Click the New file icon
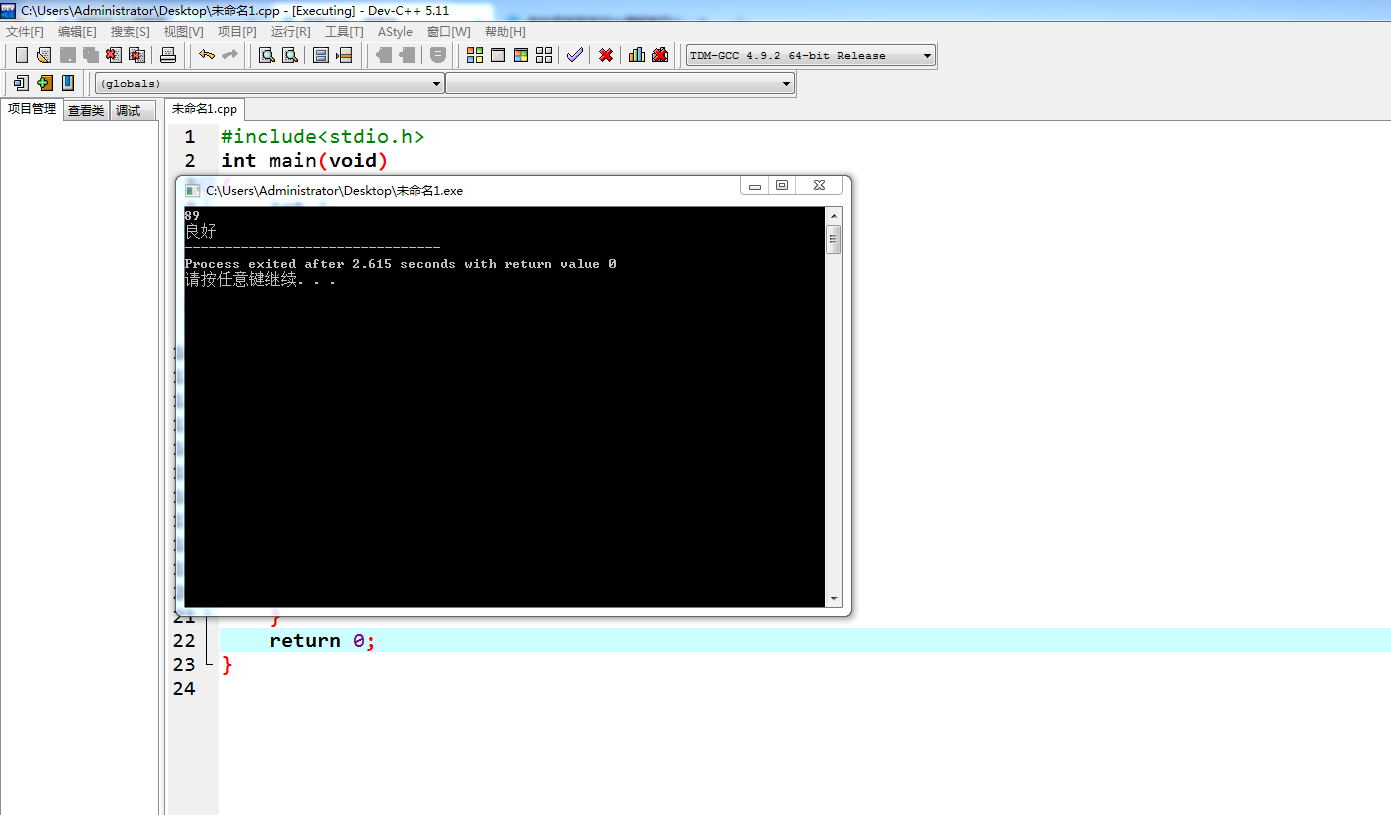The height and width of the screenshot is (815, 1391). 21,55
